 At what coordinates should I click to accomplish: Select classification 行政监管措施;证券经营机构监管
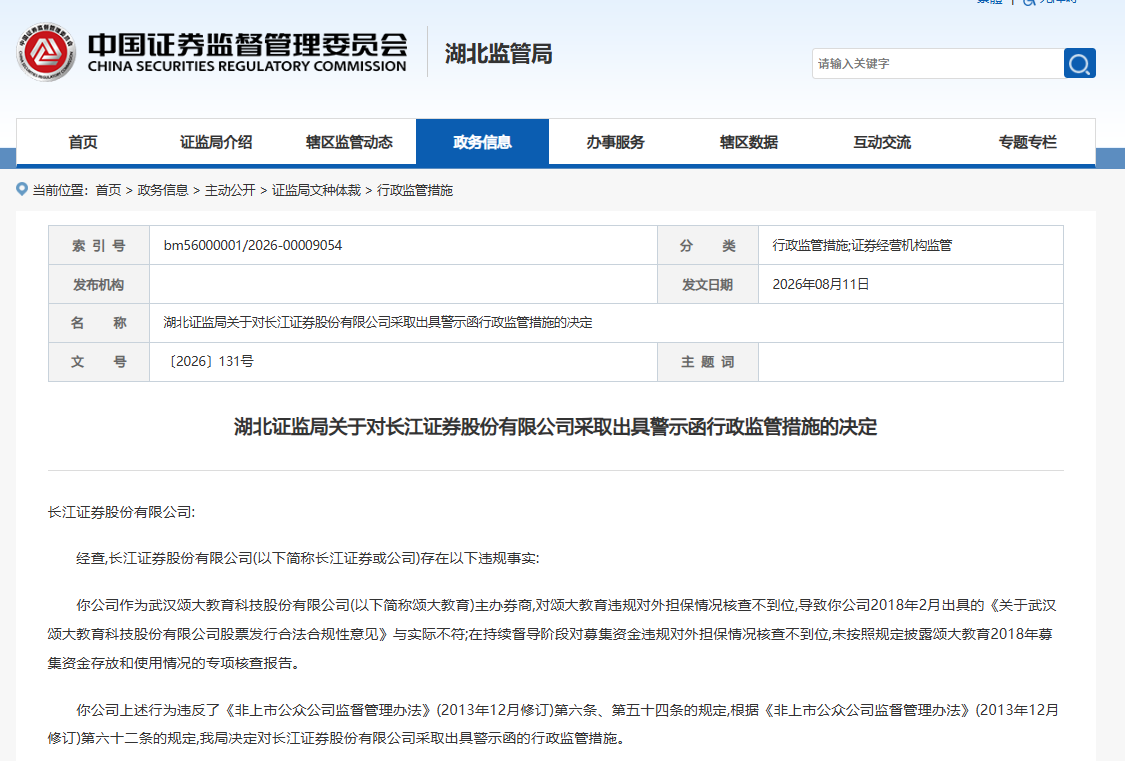(x=862, y=245)
